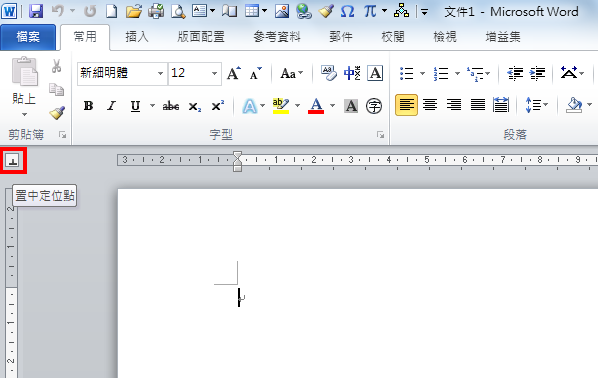This screenshot has width=598, height=378.
Task: Select justify paragraph alignment
Action: [477, 105]
